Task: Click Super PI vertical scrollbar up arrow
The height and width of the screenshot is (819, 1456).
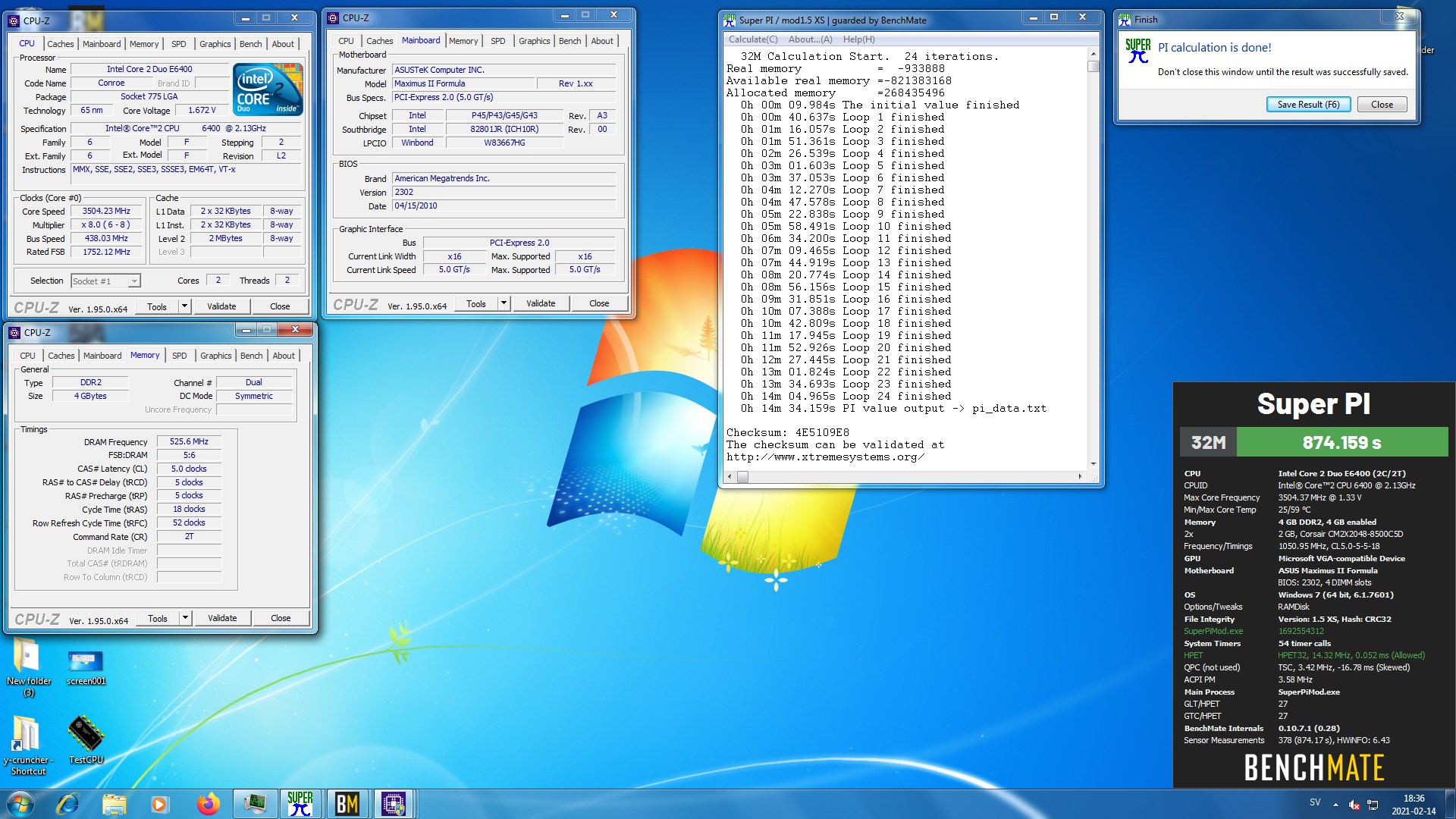Action: [x=1093, y=54]
